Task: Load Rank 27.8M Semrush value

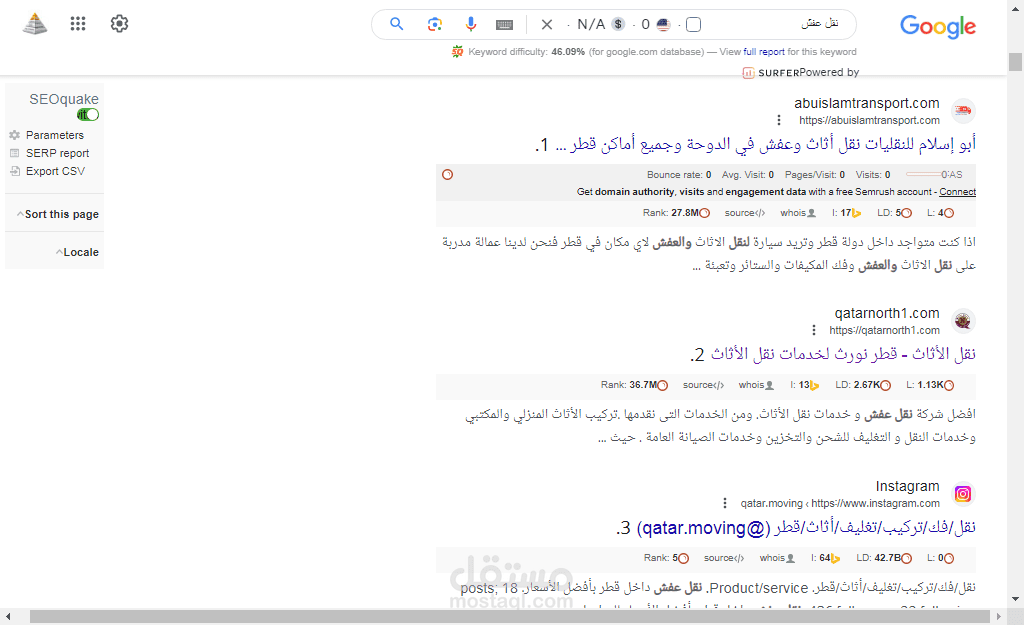Action: point(676,213)
